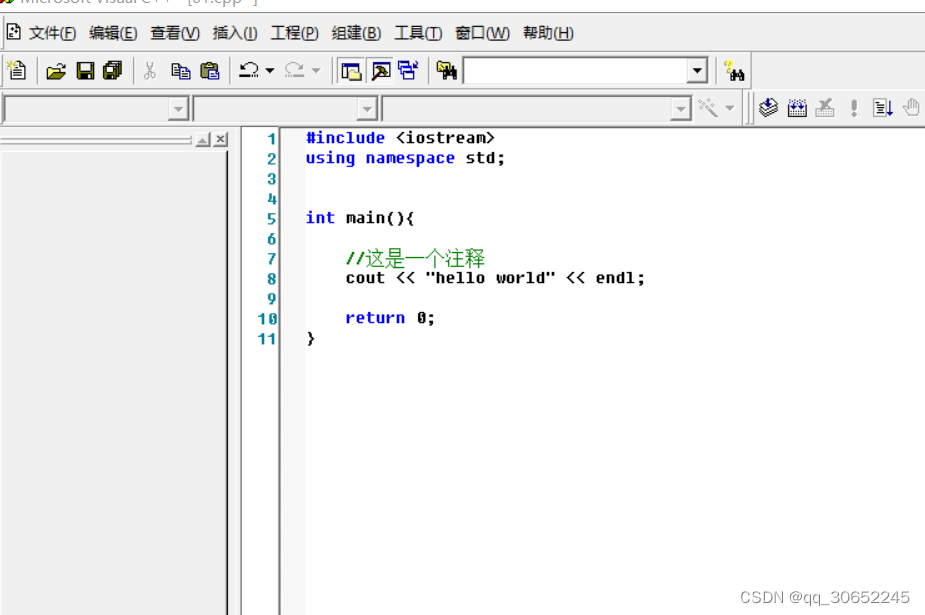Open the 工程(P) menu
The image size is (925, 615).
pos(293,33)
